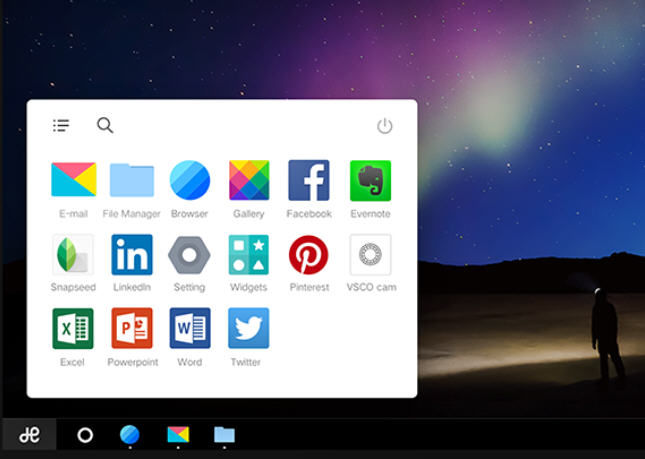Open the E-mail app in launcher

74,179
